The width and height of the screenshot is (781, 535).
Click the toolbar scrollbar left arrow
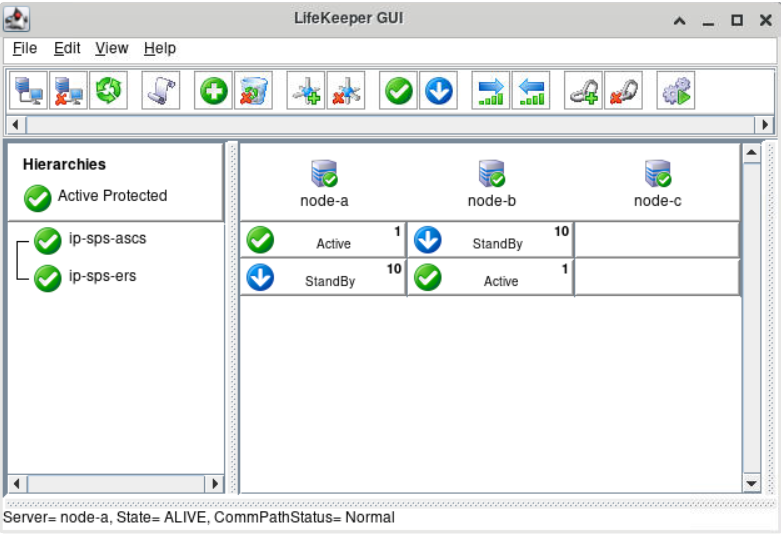16,125
